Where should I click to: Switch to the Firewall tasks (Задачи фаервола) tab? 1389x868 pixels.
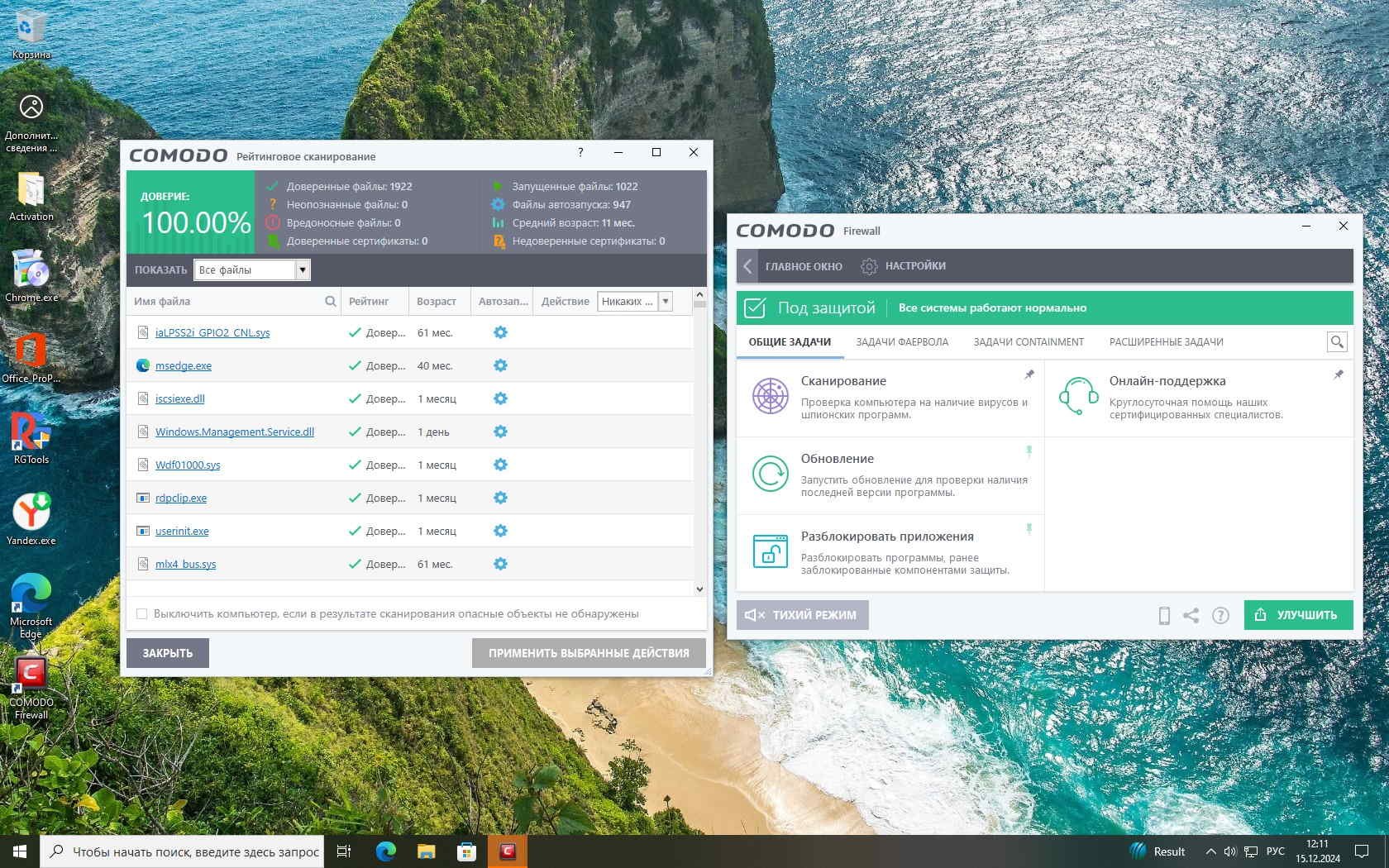pyautogui.click(x=902, y=341)
